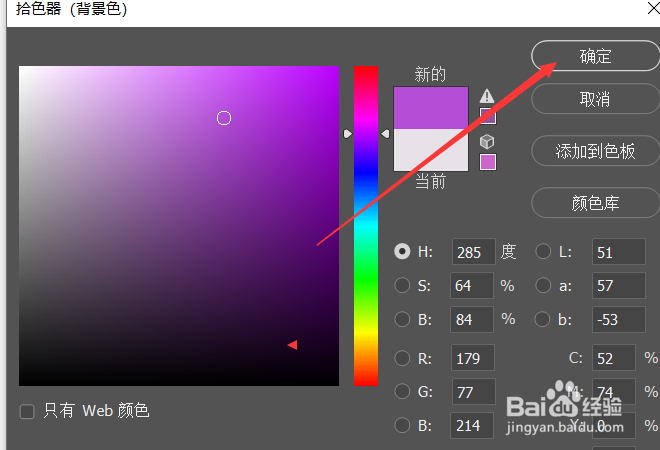The image size is (660, 450).
Task: Click the out-of-gamut warning triangle icon
Action: coord(487,96)
